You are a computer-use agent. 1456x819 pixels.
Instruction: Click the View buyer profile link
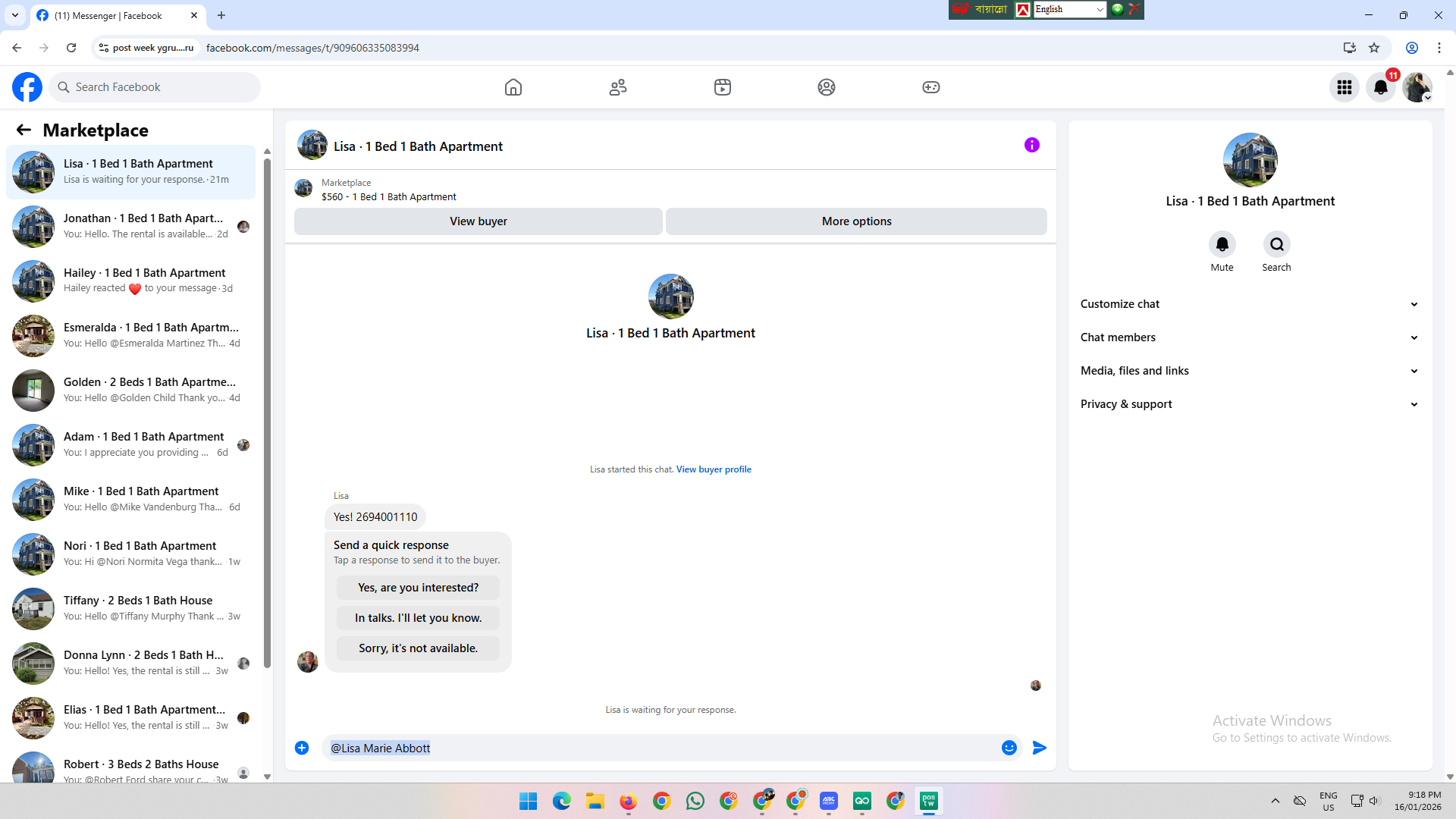pyautogui.click(x=714, y=469)
